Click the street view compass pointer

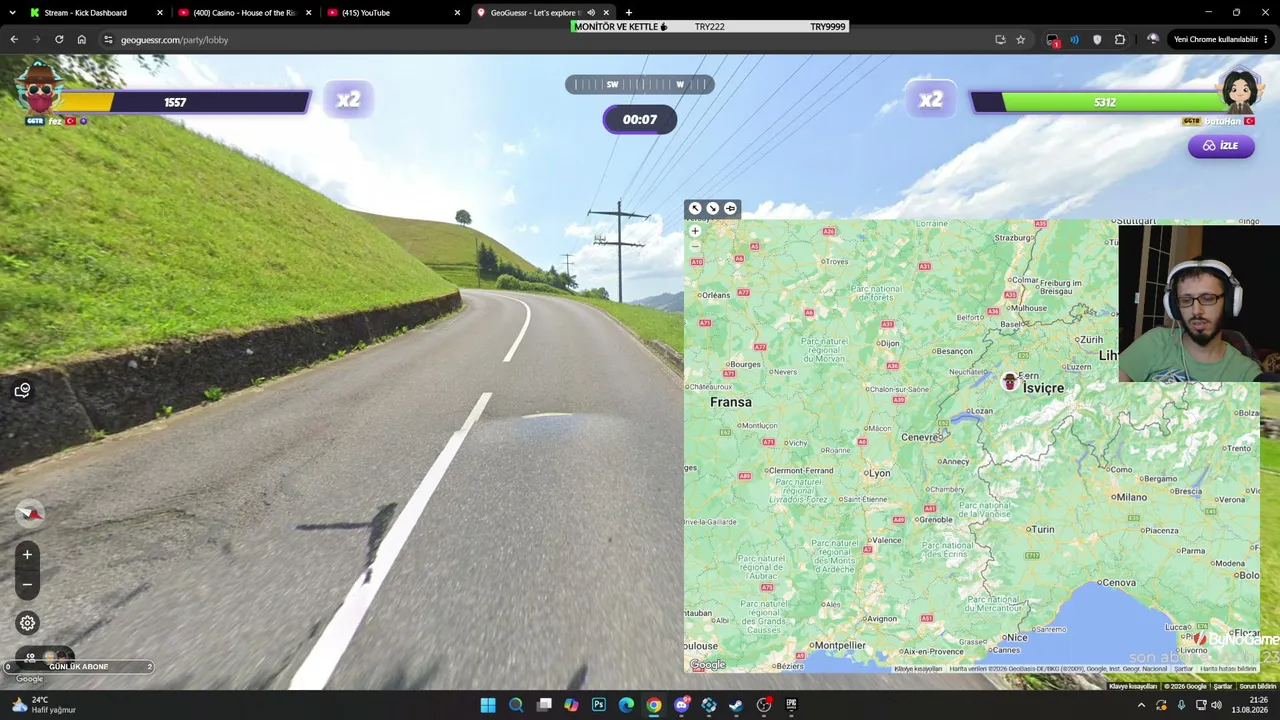[30, 514]
